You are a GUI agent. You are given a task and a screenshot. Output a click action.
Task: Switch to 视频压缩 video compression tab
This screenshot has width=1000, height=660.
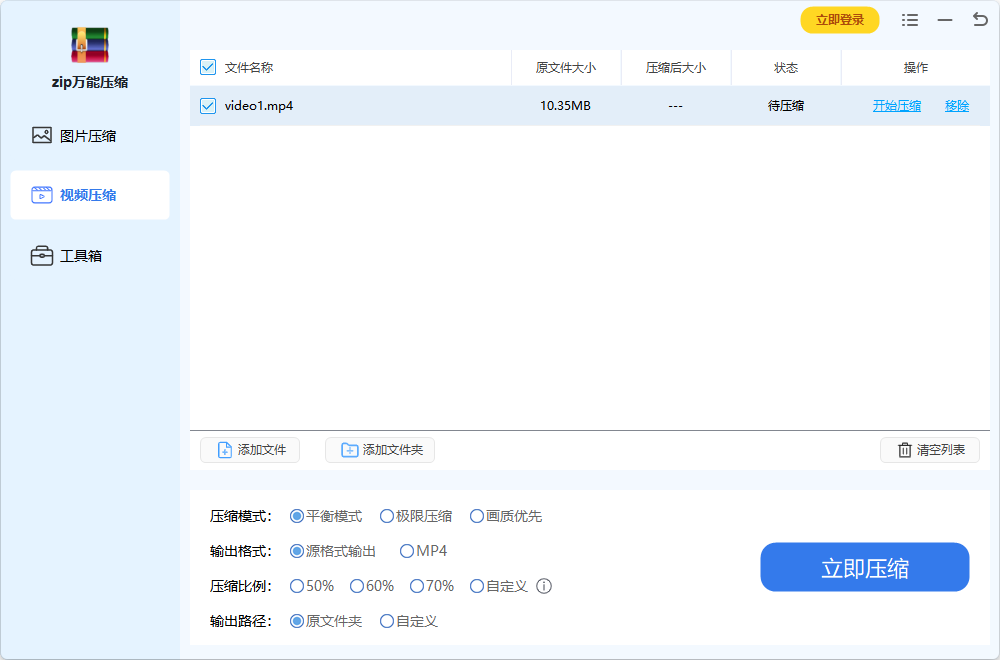point(90,195)
